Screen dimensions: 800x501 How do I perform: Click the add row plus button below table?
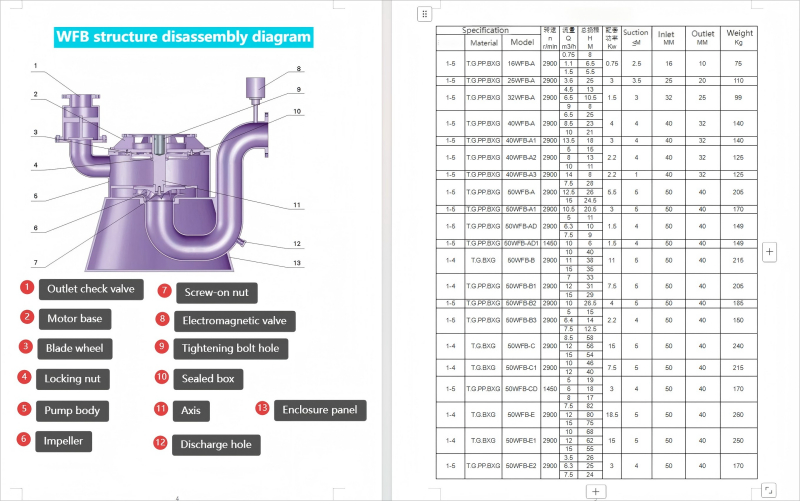click(x=595, y=491)
